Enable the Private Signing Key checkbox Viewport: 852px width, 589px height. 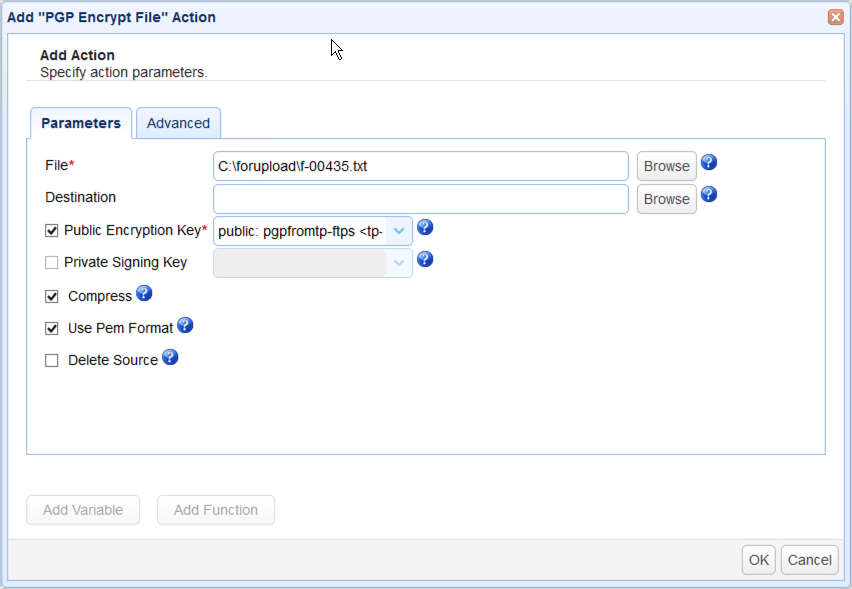(52, 263)
